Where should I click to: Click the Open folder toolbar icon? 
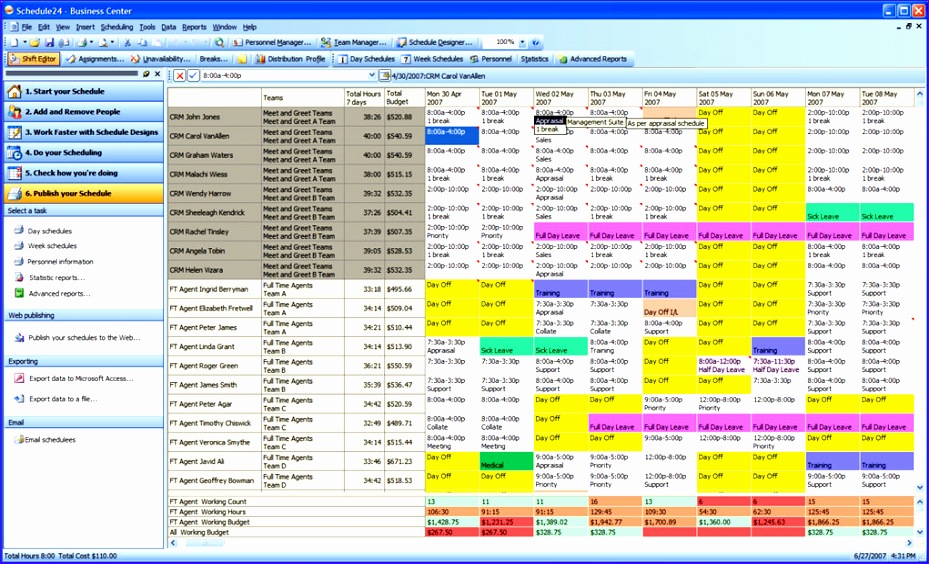[35, 43]
